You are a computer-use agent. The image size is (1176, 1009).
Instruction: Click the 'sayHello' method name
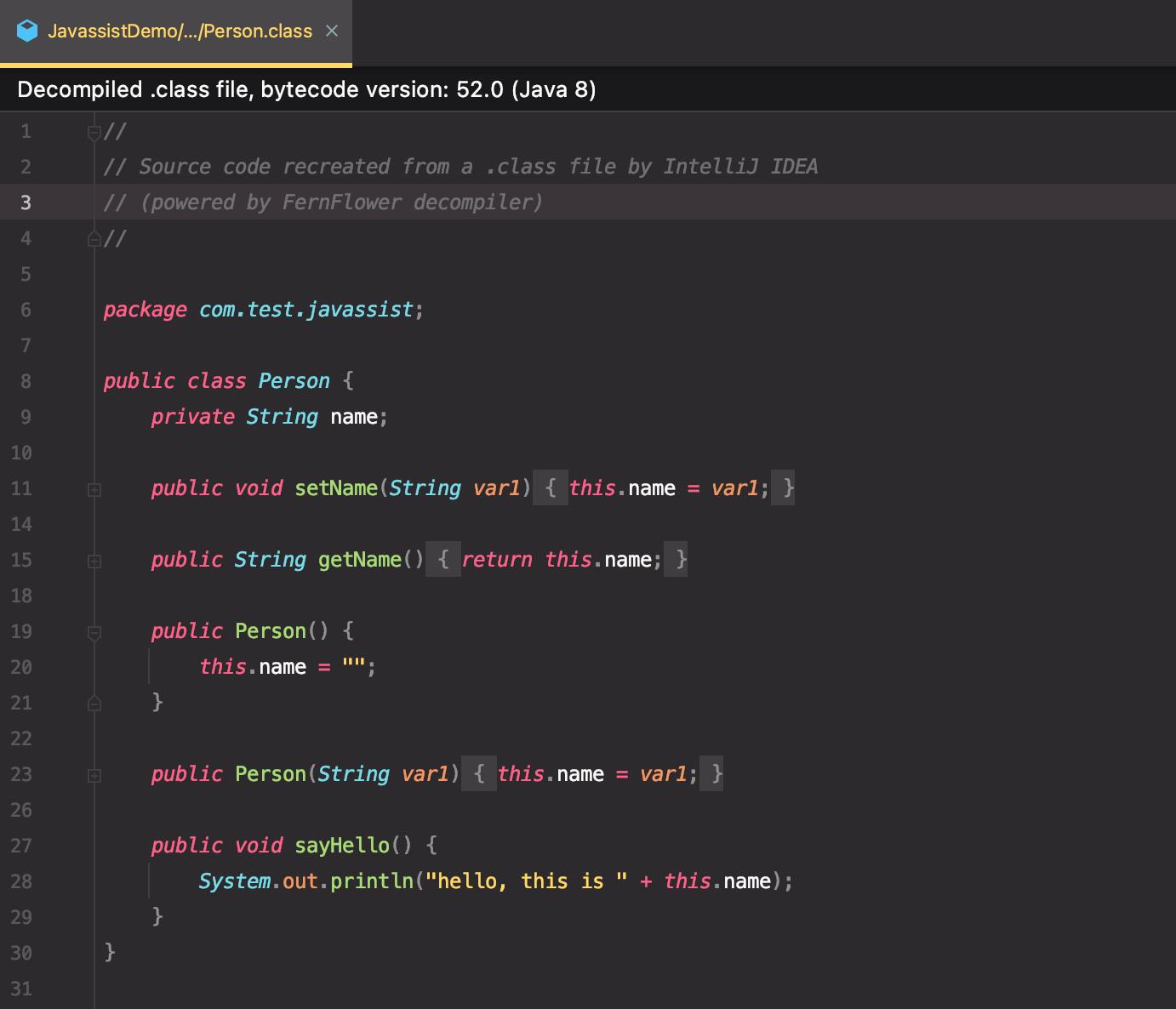342,846
